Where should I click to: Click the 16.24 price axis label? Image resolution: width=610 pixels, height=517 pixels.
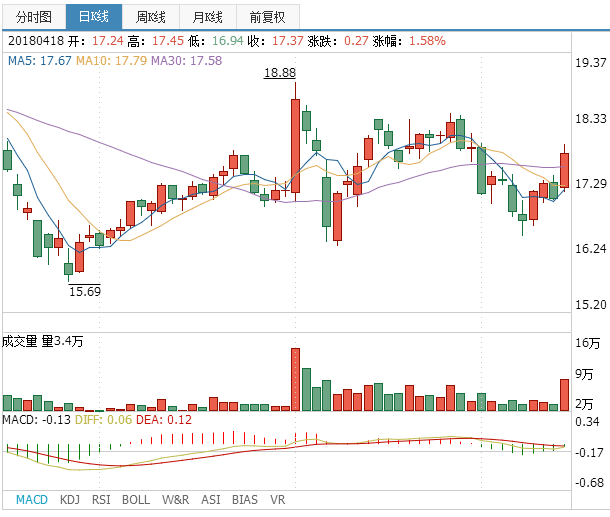591,249
